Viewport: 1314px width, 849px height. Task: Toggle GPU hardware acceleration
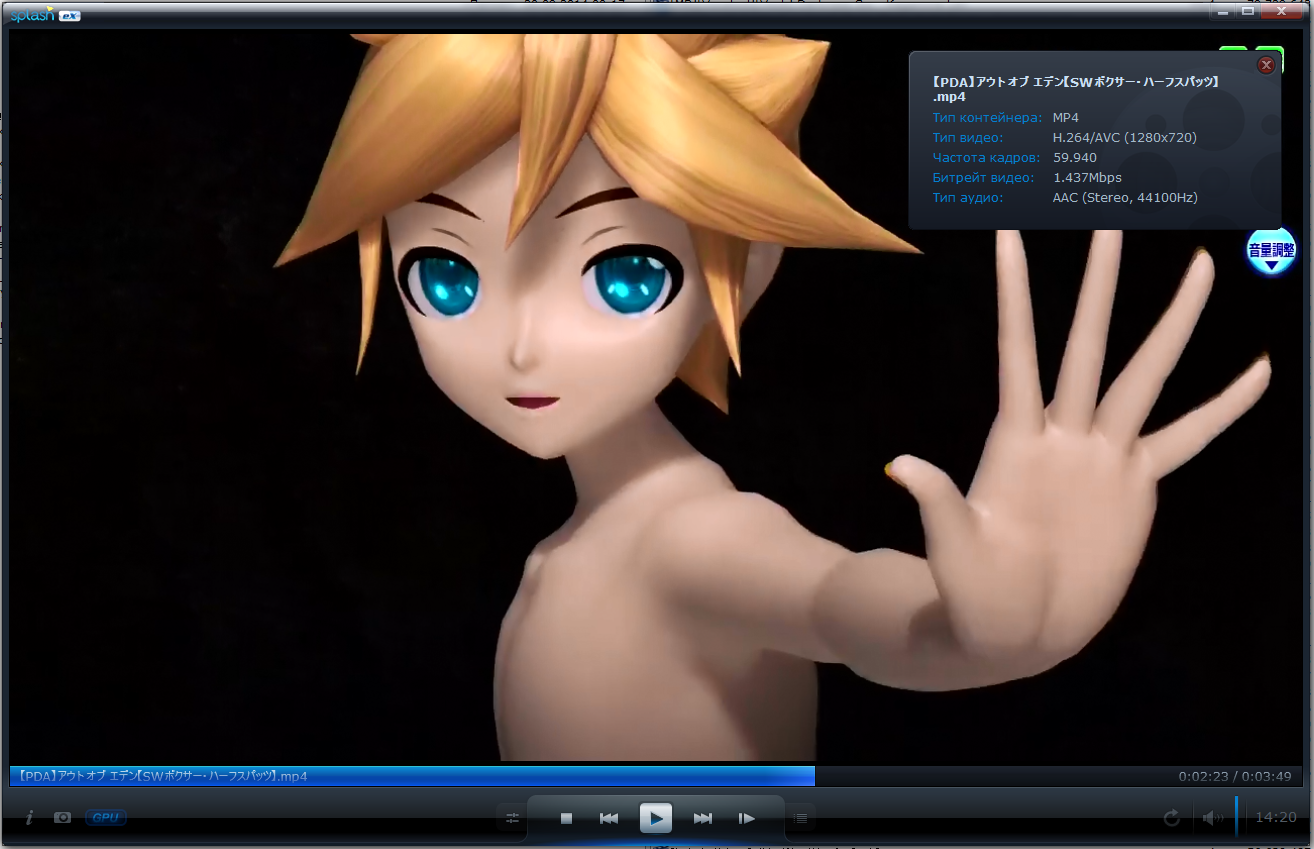[x=105, y=818]
